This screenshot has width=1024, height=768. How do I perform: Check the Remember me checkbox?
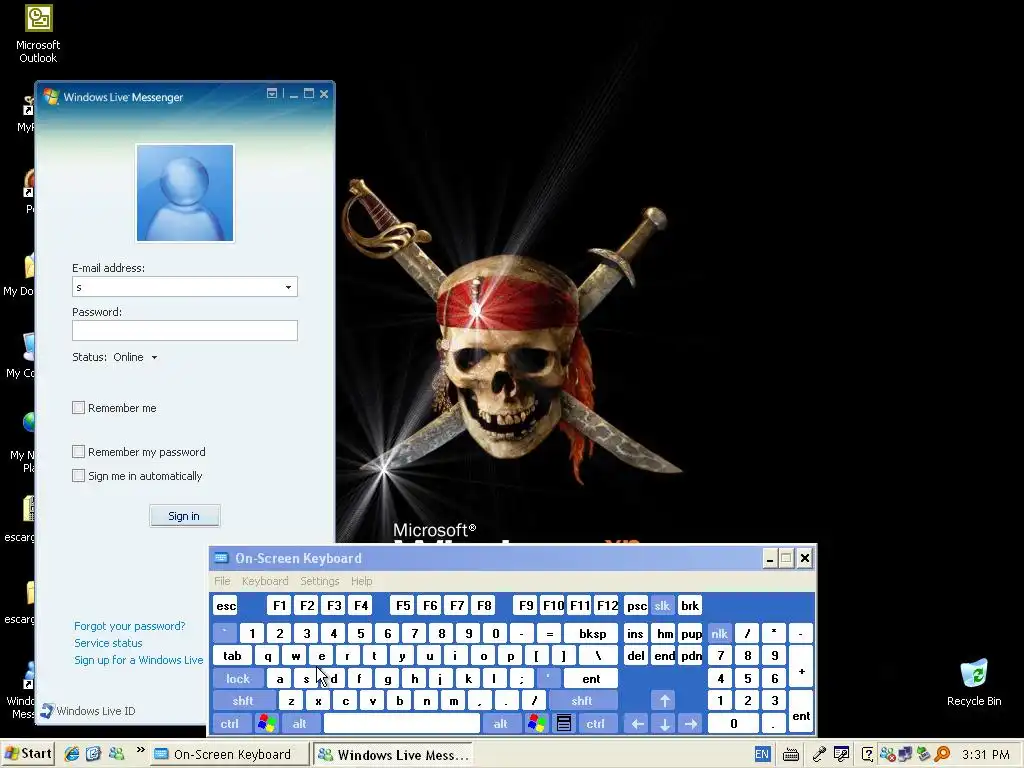[78, 408]
